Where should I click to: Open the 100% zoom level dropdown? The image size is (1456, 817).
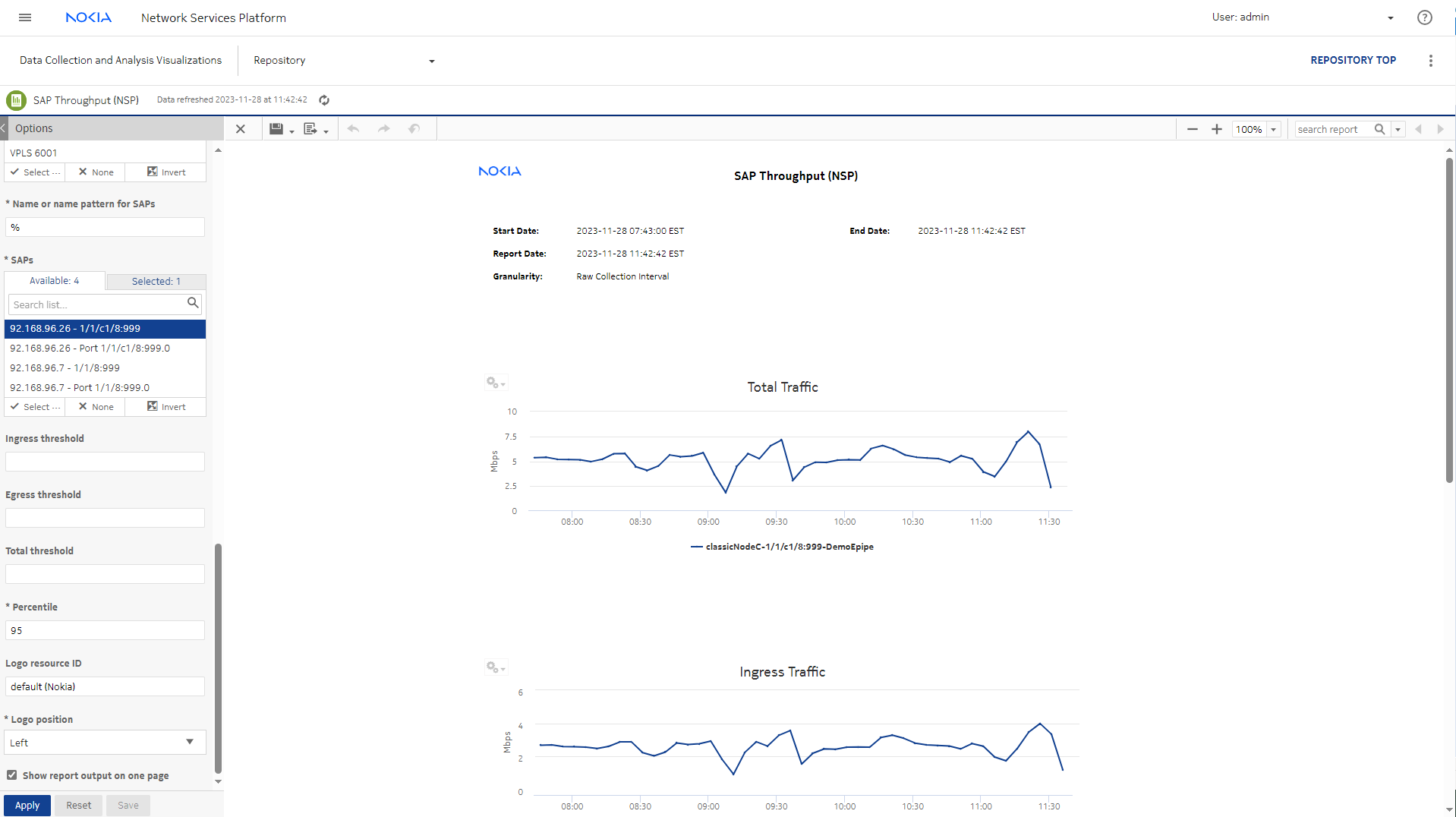(x=1273, y=130)
